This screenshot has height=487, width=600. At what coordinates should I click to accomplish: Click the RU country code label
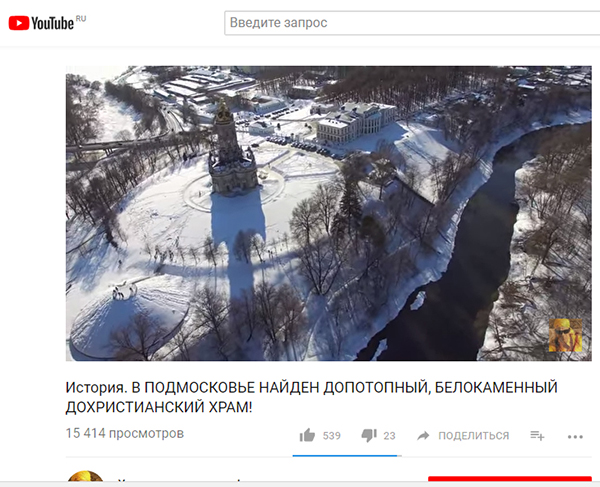81,18
